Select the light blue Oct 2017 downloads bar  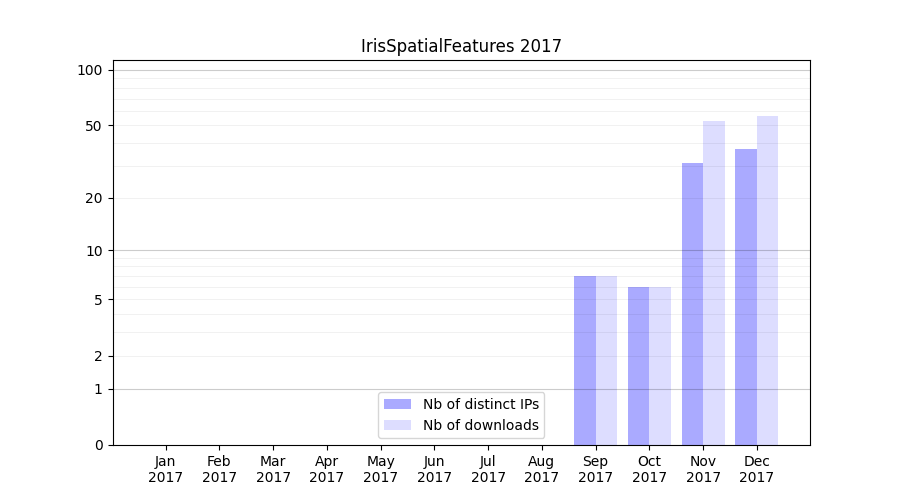coord(660,366)
